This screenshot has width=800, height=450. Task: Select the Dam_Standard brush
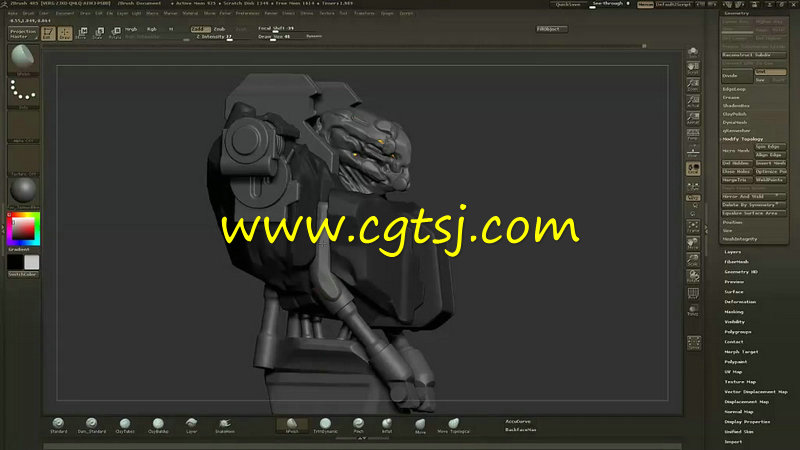(x=92, y=426)
